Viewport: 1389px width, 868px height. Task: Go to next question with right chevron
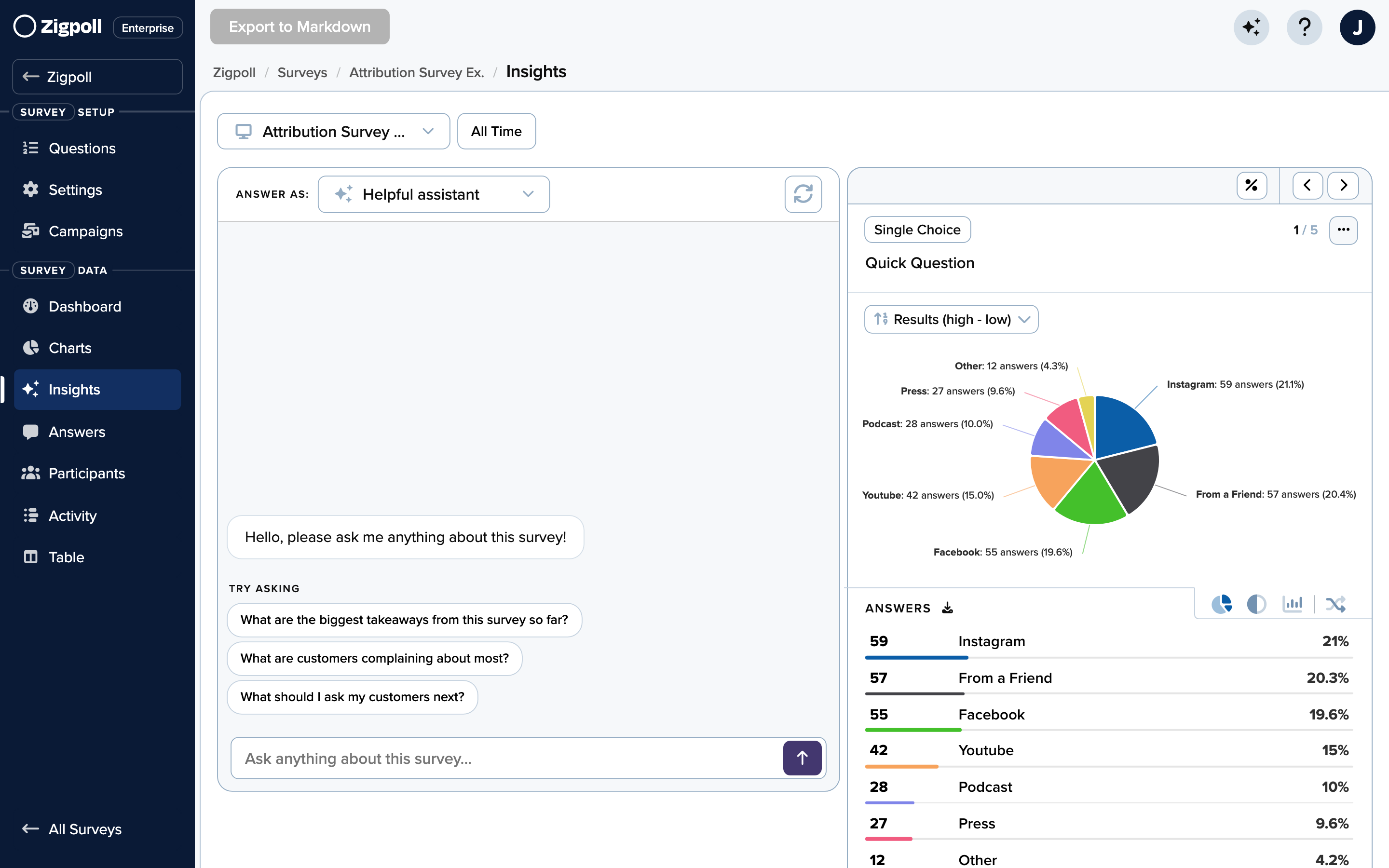tap(1343, 186)
